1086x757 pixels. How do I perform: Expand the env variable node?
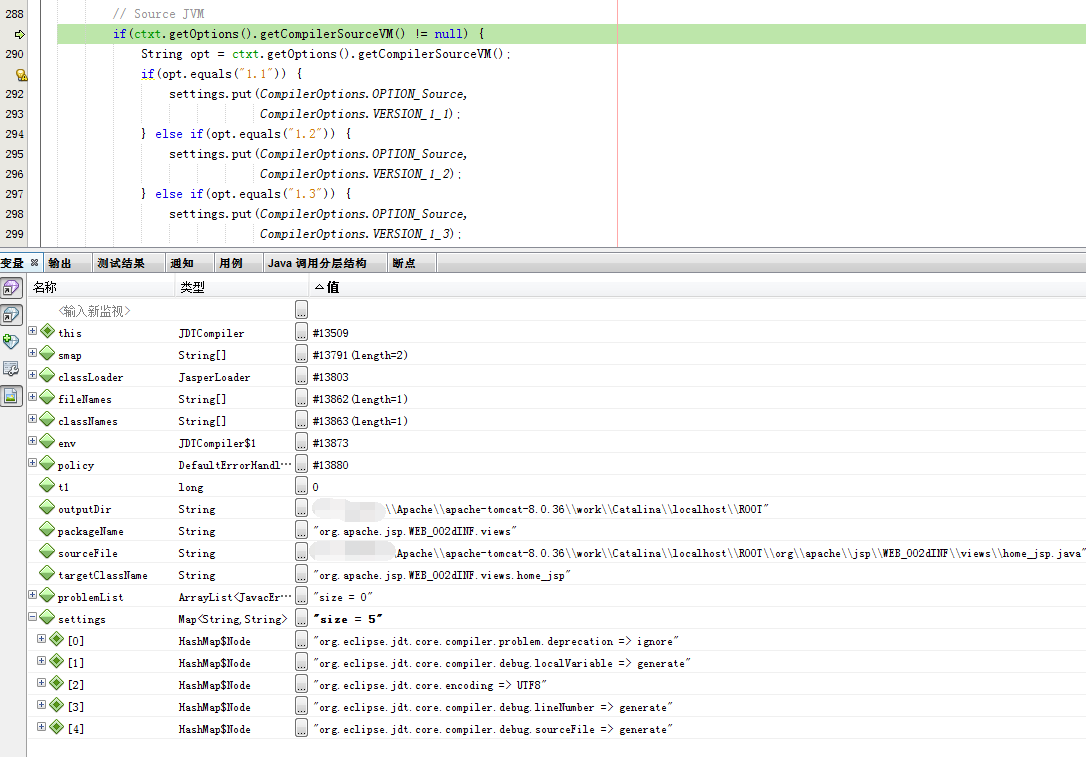pos(33,440)
